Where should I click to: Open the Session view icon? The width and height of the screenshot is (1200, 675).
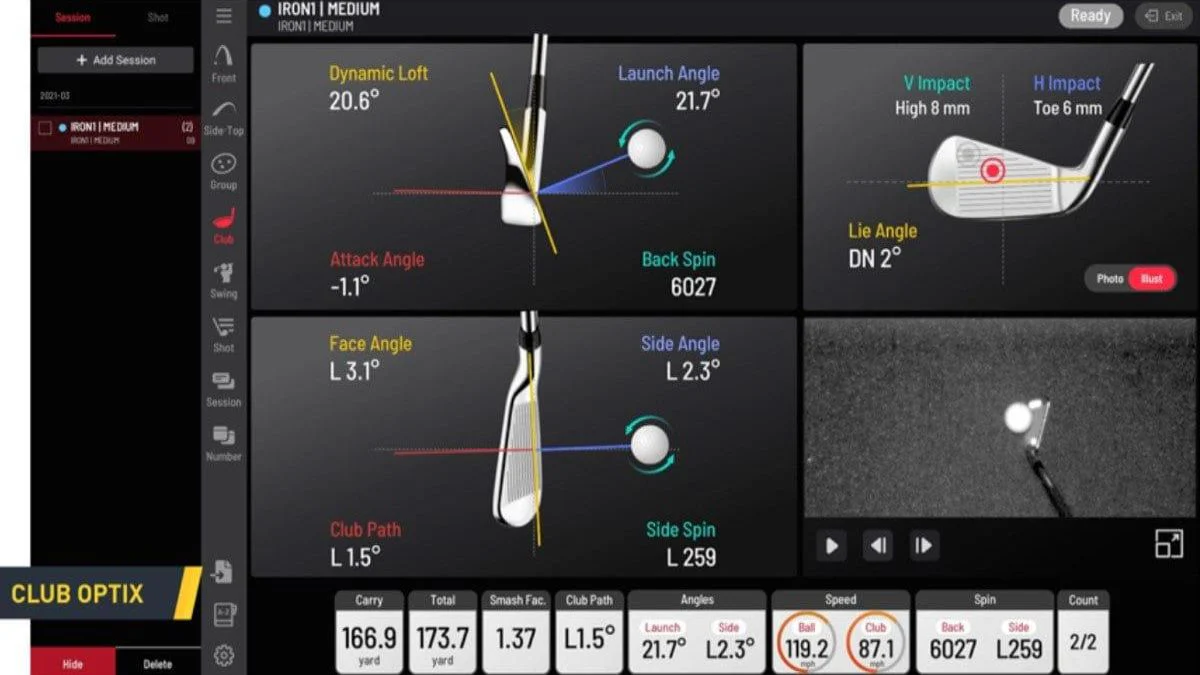point(224,388)
